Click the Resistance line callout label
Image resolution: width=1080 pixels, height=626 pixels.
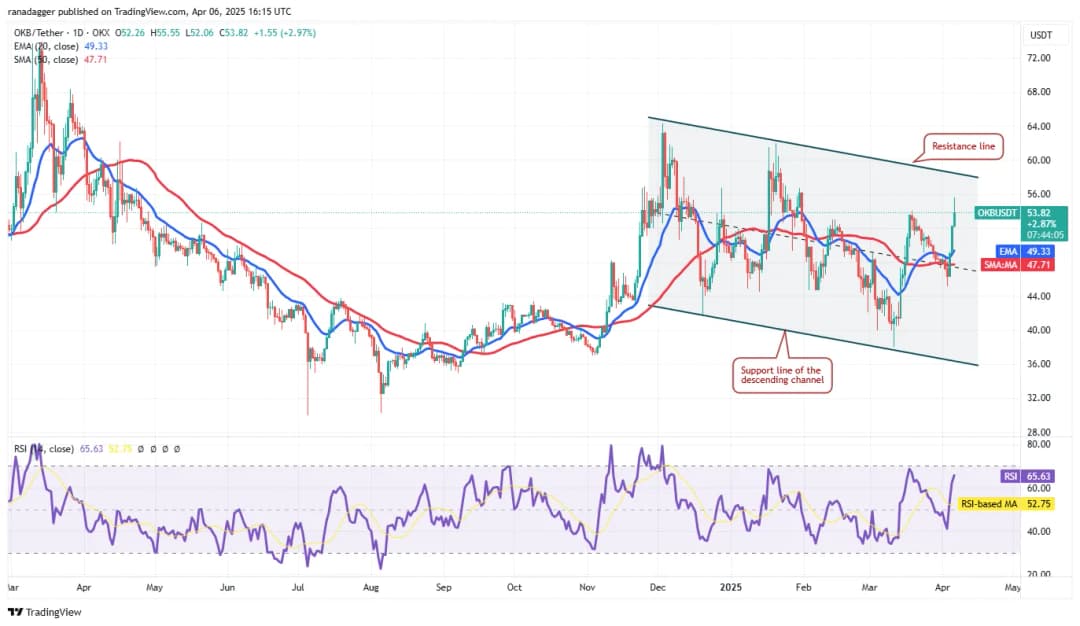coord(962,146)
